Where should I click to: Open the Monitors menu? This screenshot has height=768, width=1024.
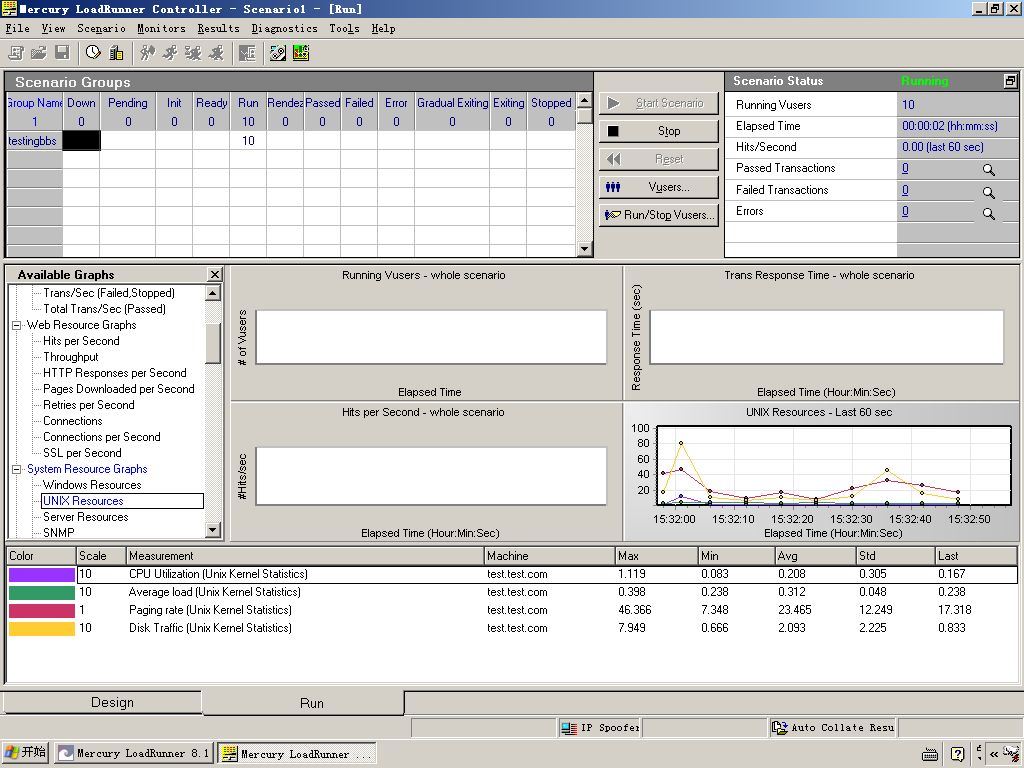(x=161, y=29)
